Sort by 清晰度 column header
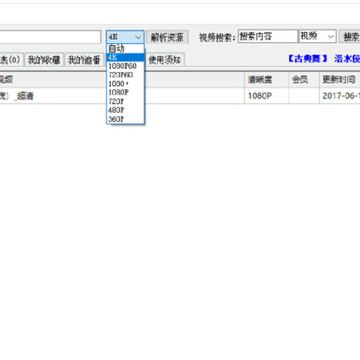This screenshot has height=360, width=360. pyautogui.click(x=266, y=80)
